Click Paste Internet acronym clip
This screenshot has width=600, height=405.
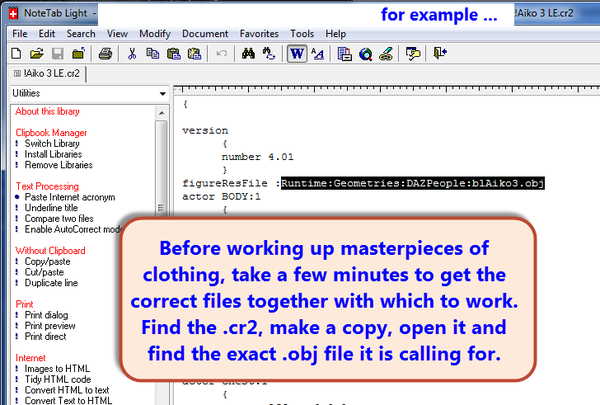tap(70, 197)
